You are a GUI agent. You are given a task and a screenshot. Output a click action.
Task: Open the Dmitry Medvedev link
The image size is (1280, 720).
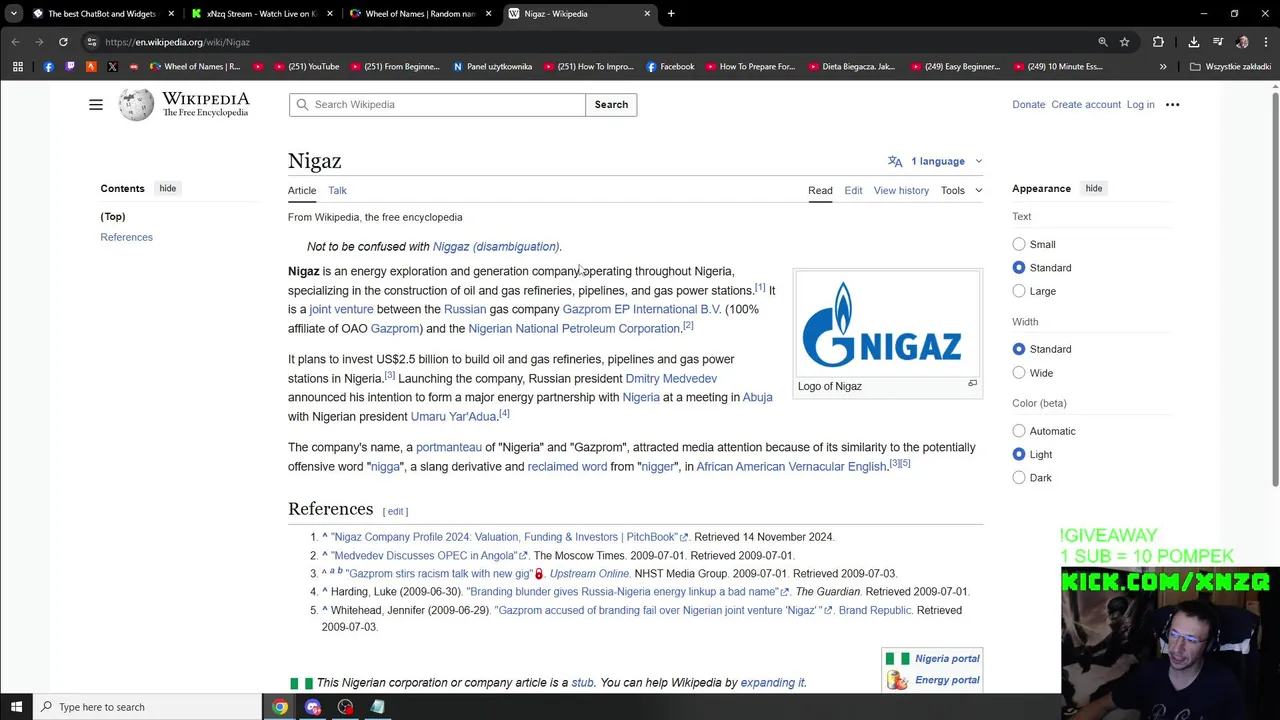pyautogui.click(x=671, y=378)
